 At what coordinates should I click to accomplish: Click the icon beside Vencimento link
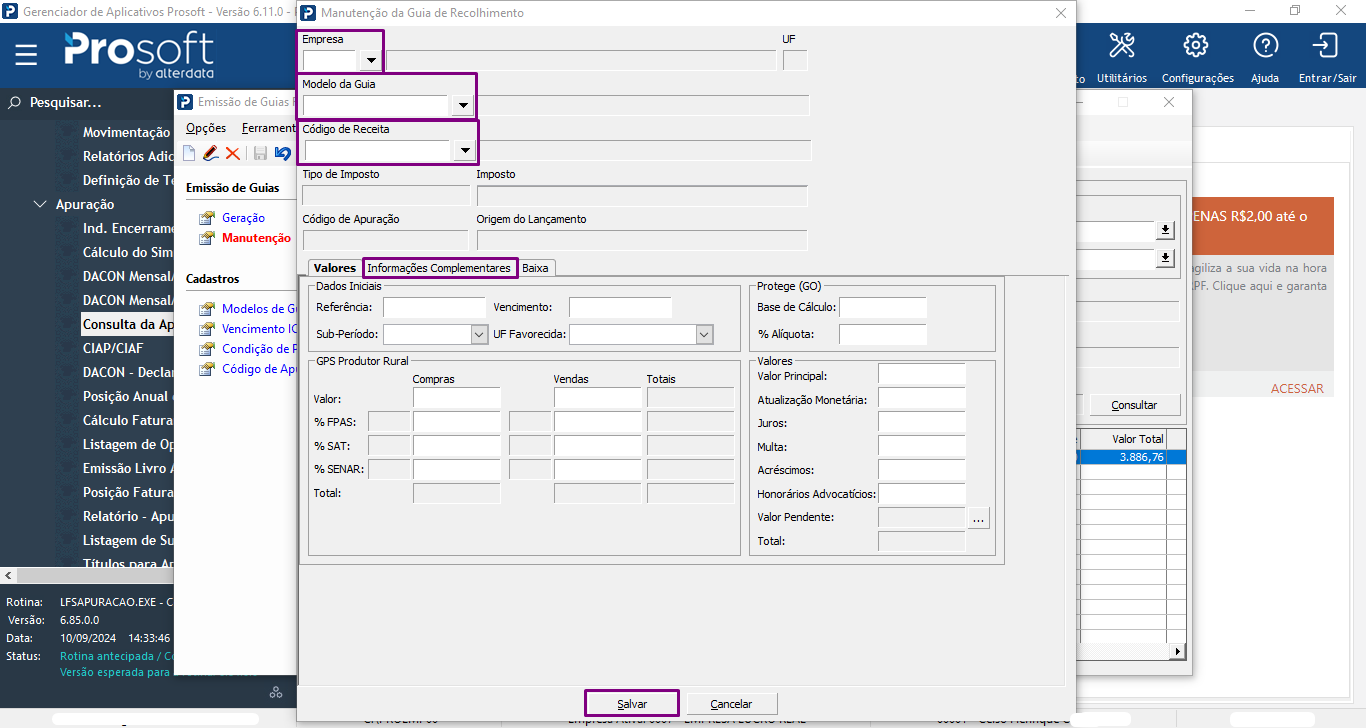[x=207, y=329]
